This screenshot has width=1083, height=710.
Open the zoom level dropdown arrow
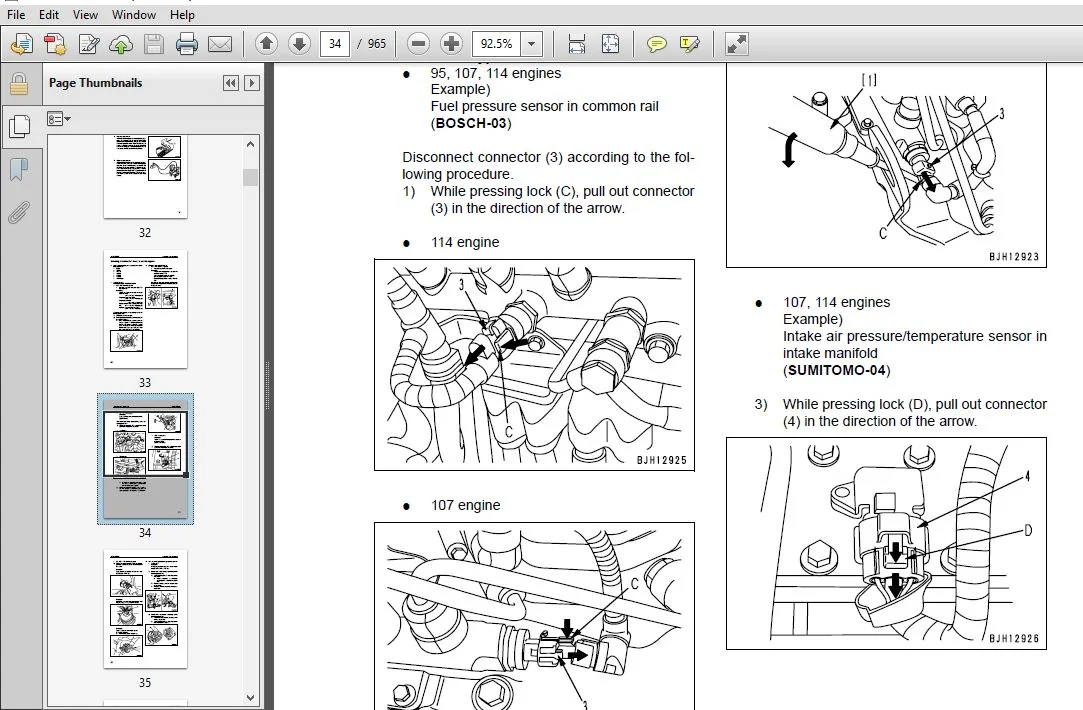tap(531, 44)
